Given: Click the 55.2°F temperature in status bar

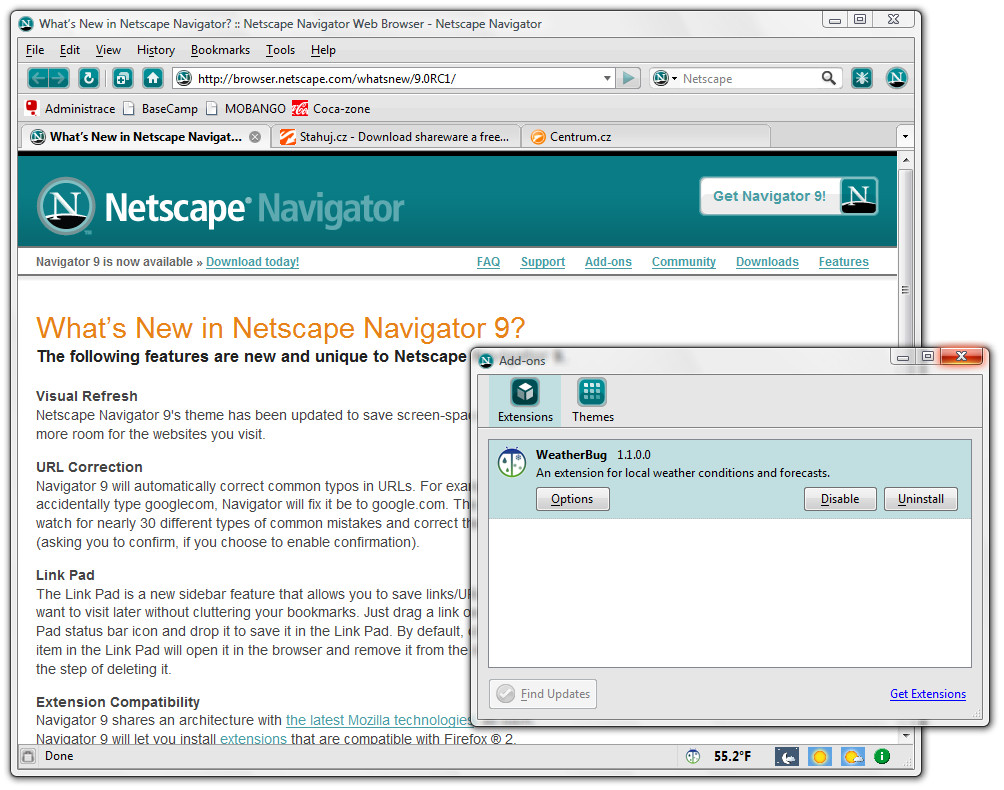Looking at the screenshot, I should pos(733,756).
